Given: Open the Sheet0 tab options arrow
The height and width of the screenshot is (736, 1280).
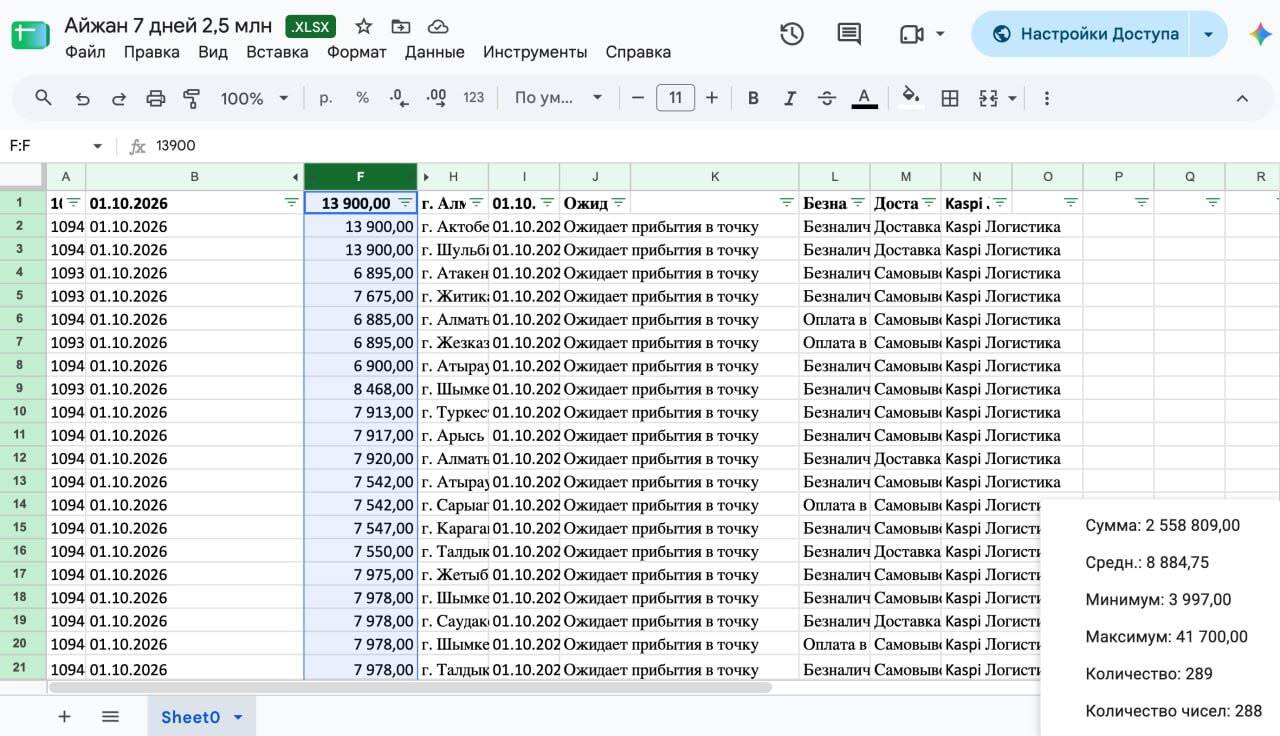Looking at the screenshot, I should click(238, 717).
